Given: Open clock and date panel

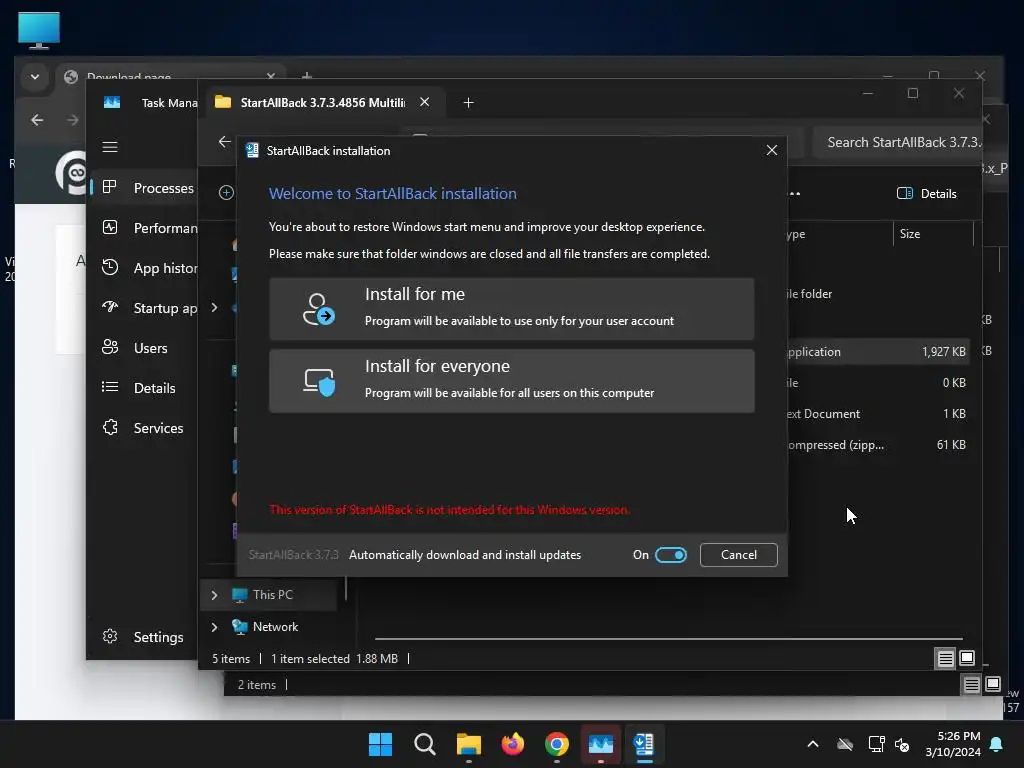Looking at the screenshot, I should (x=953, y=744).
